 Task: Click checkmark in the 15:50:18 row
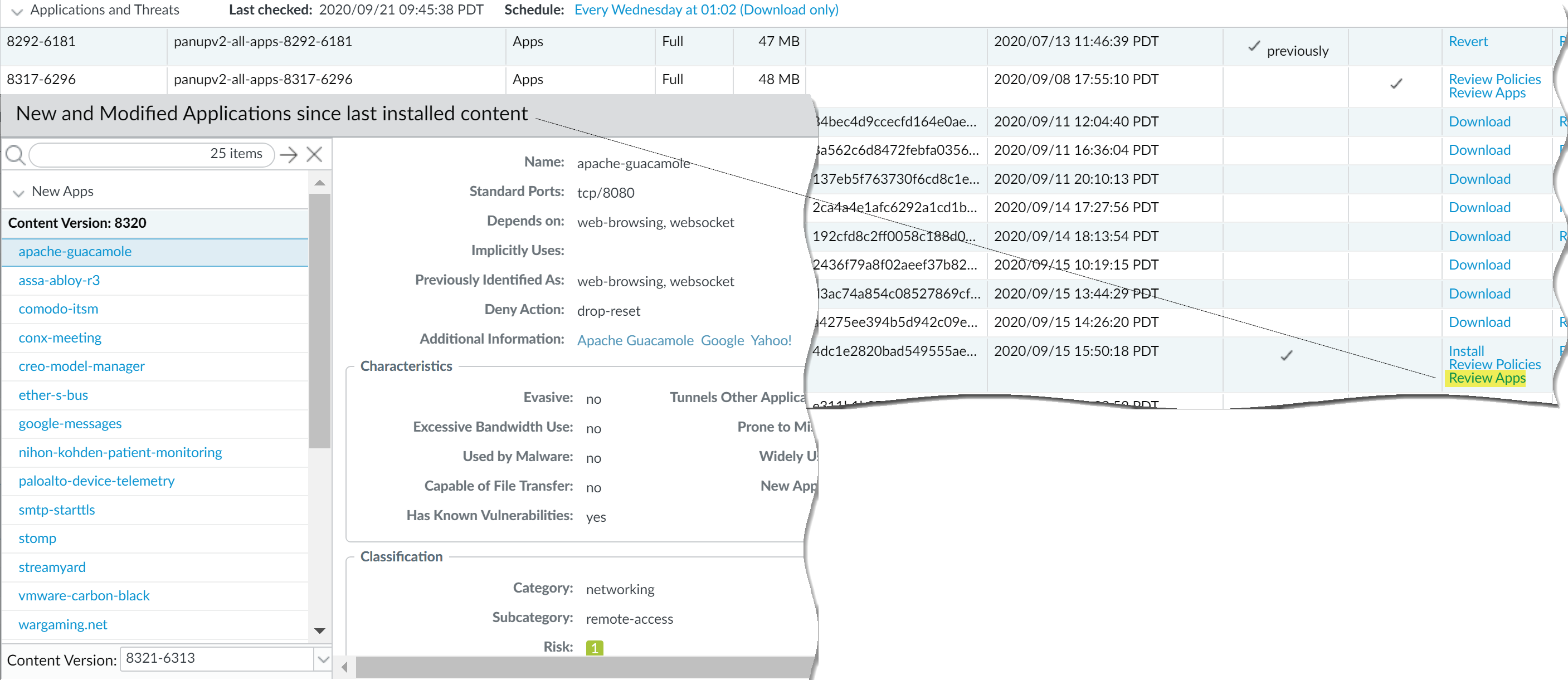pos(1285,356)
